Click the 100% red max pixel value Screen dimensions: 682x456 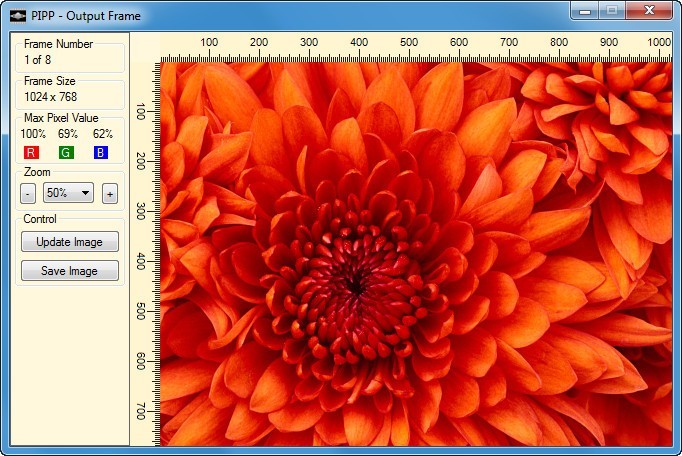coord(33,134)
